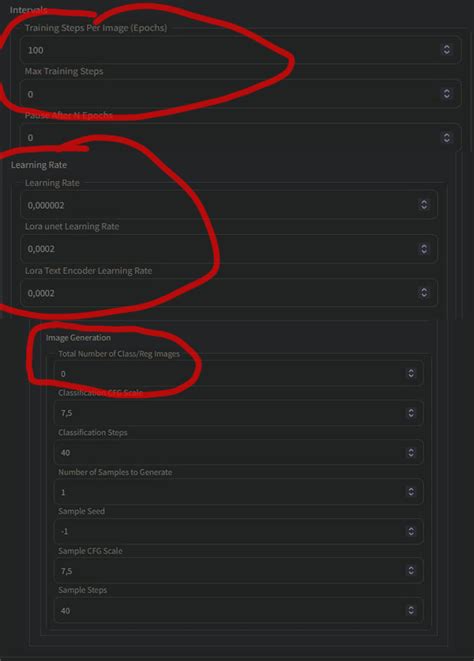Click the Sample Seed stepper arrows
The width and height of the screenshot is (474, 661).
[411, 531]
